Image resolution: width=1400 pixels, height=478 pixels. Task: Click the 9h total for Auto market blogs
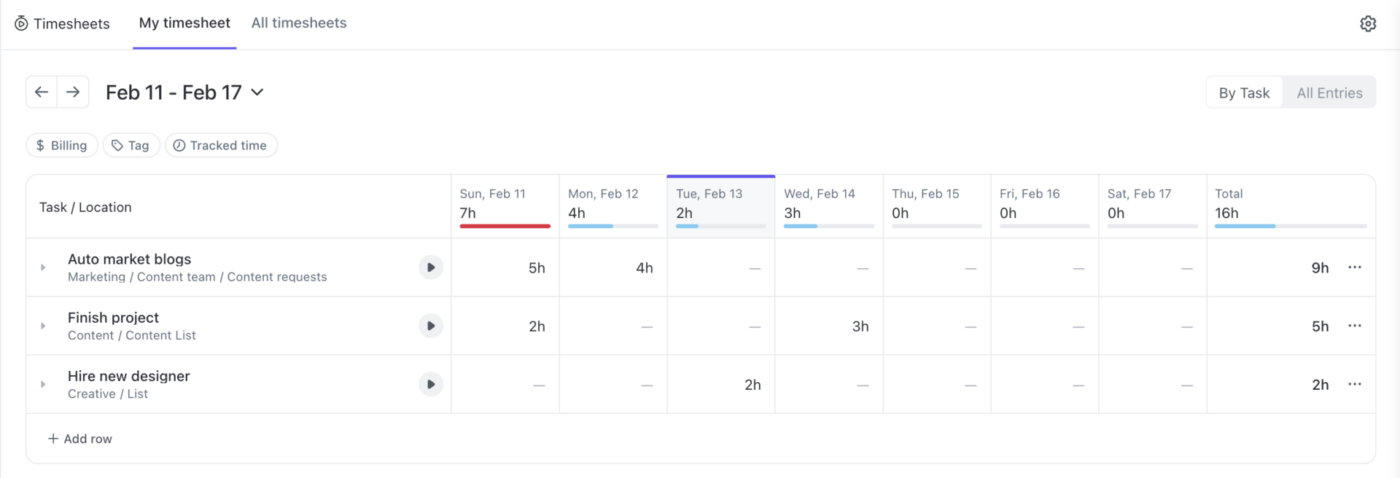coord(1320,268)
